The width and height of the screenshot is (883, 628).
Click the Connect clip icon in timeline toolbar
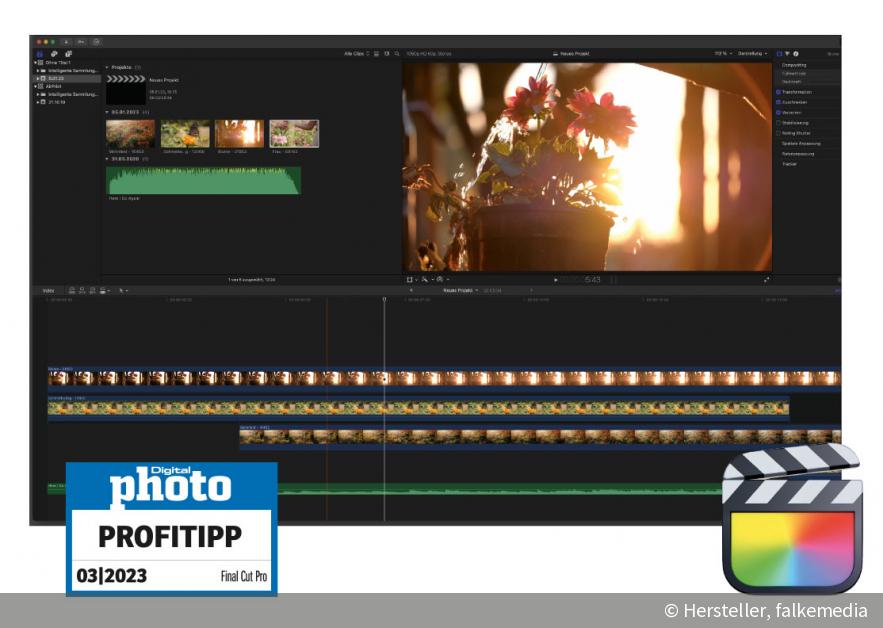point(72,291)
